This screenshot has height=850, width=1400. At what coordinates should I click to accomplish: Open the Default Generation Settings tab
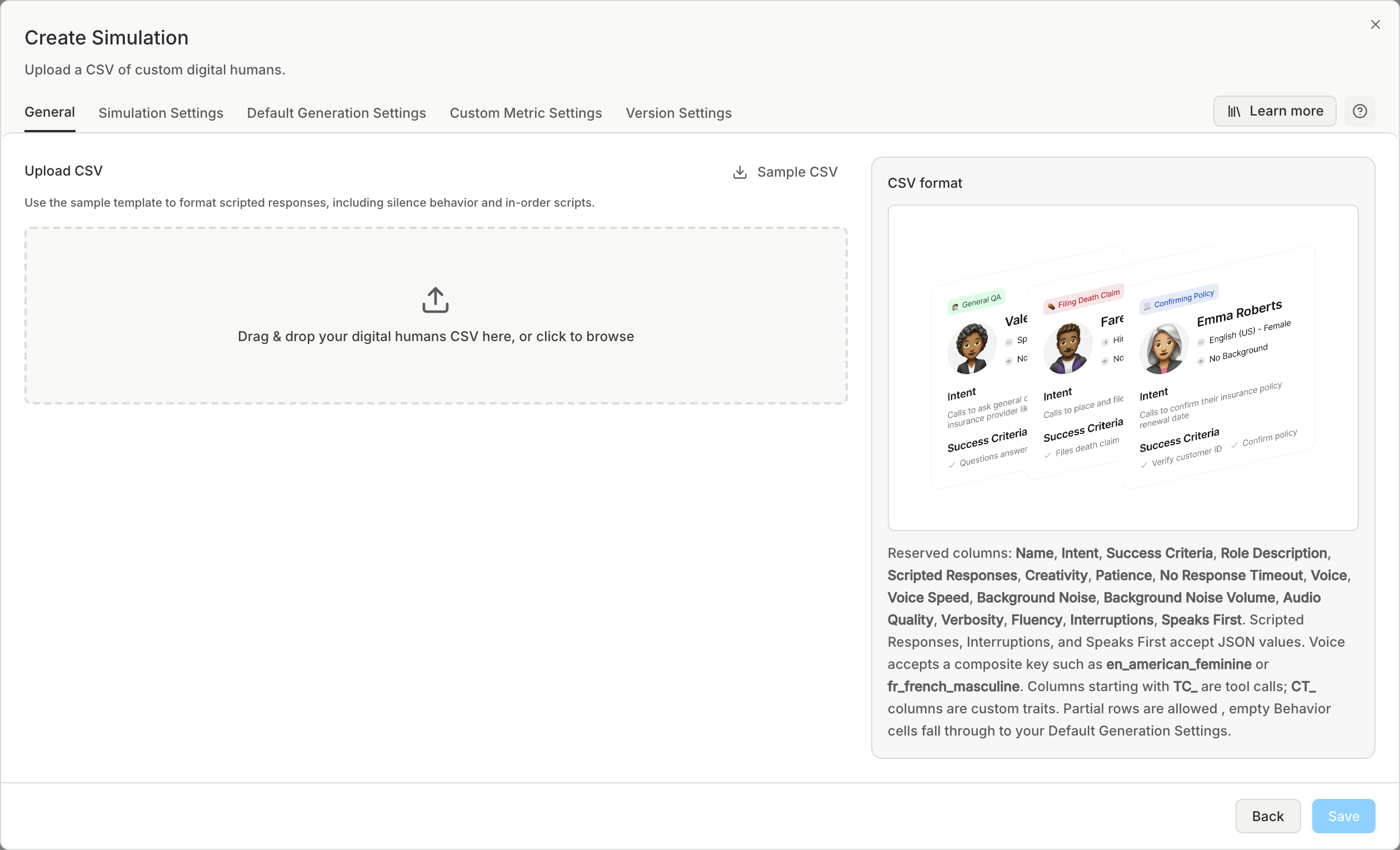(336, 113)
